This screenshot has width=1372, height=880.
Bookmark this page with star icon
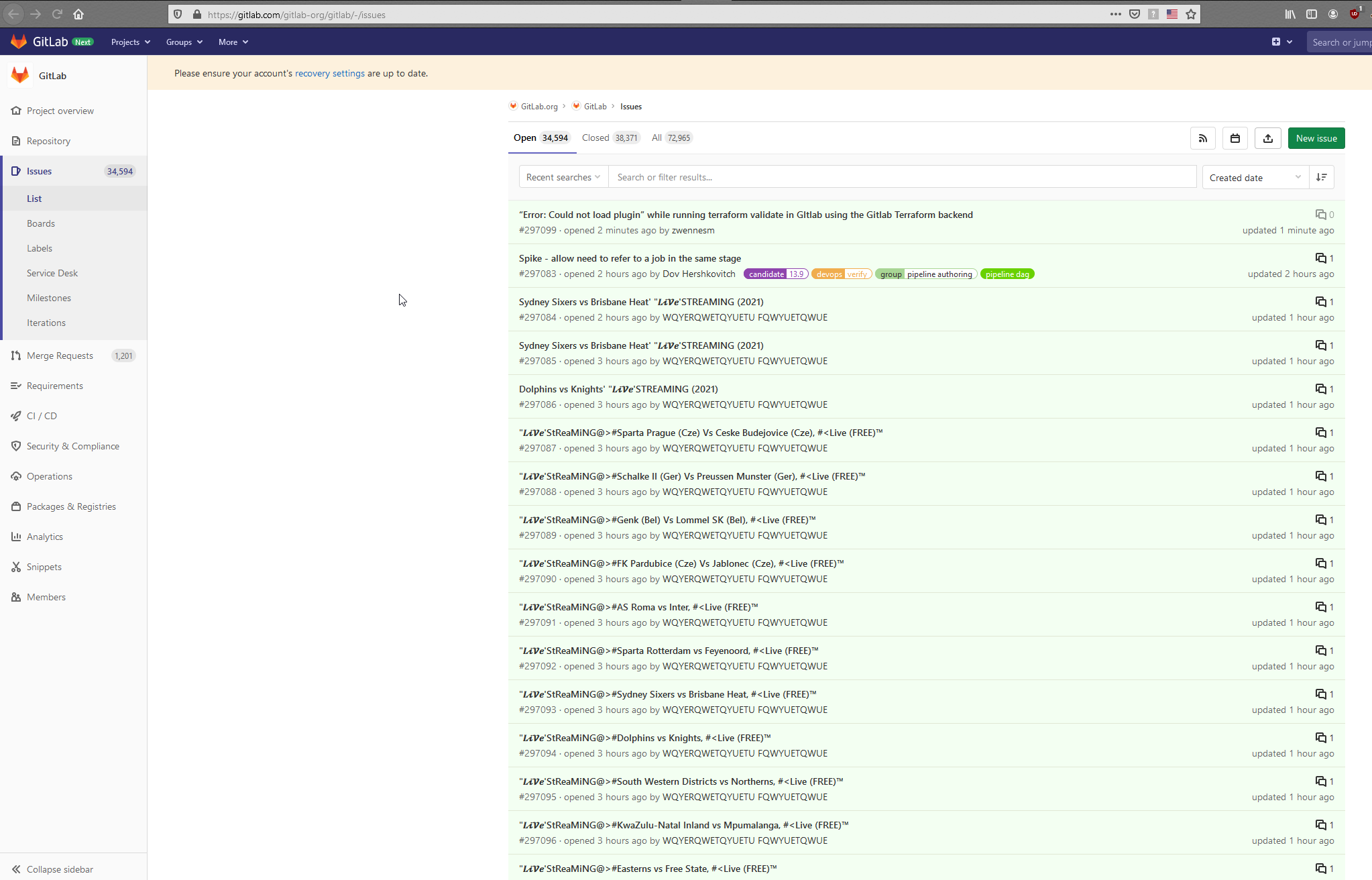(x=1191, y=14)
